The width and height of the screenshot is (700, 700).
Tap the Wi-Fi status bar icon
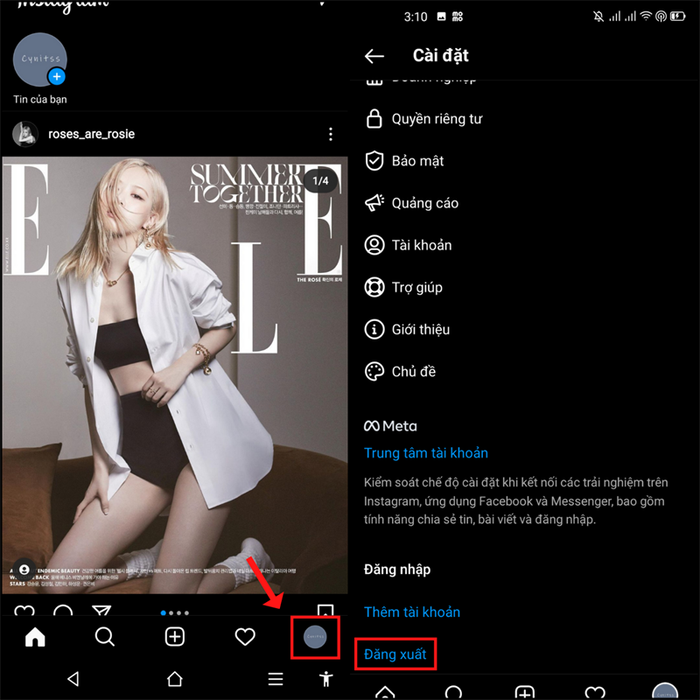coord(646,17)
